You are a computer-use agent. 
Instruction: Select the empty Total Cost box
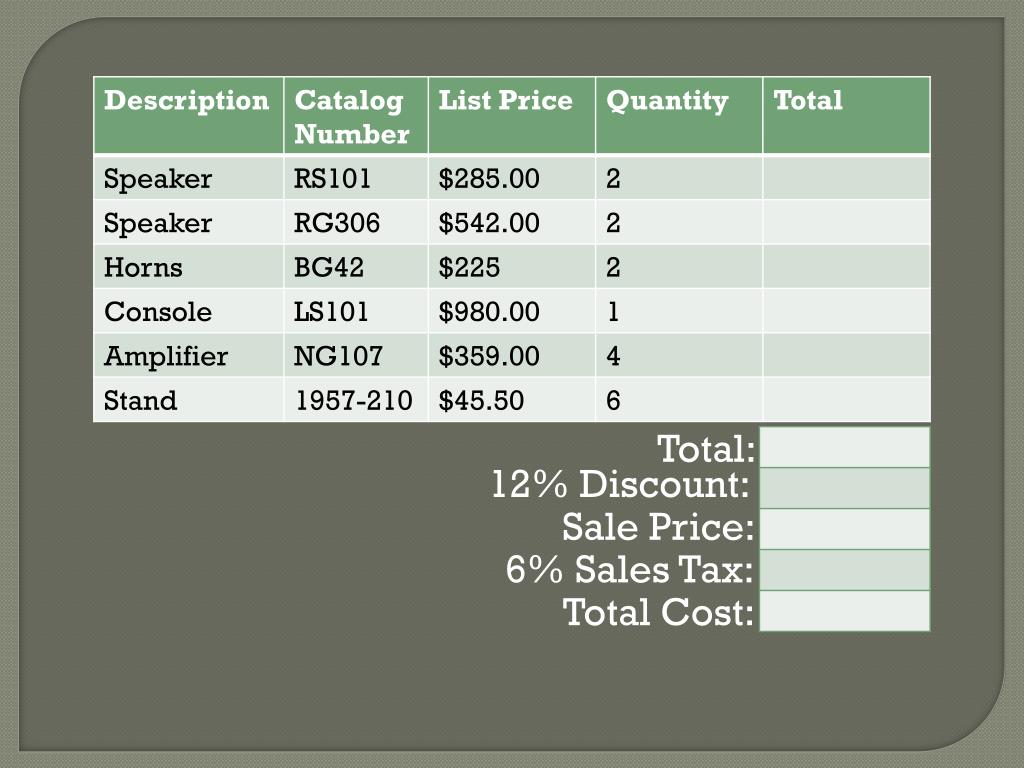coord(845,611)
